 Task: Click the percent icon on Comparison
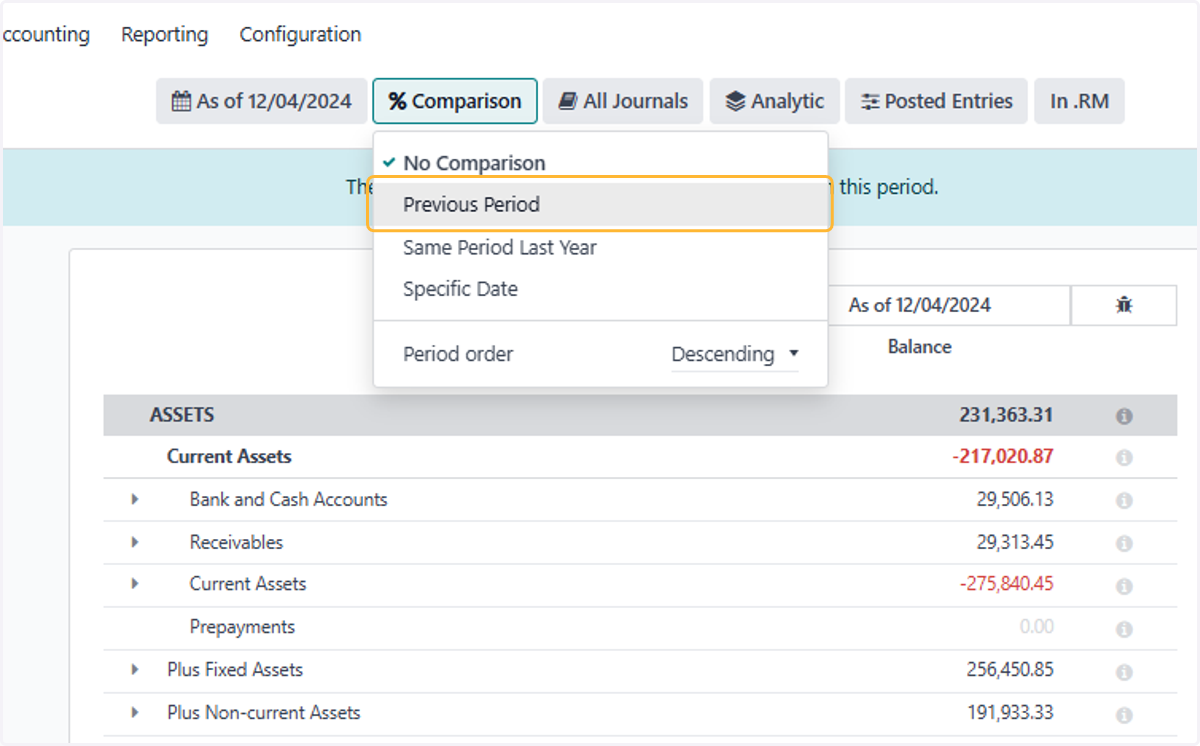tap(397, 101)
